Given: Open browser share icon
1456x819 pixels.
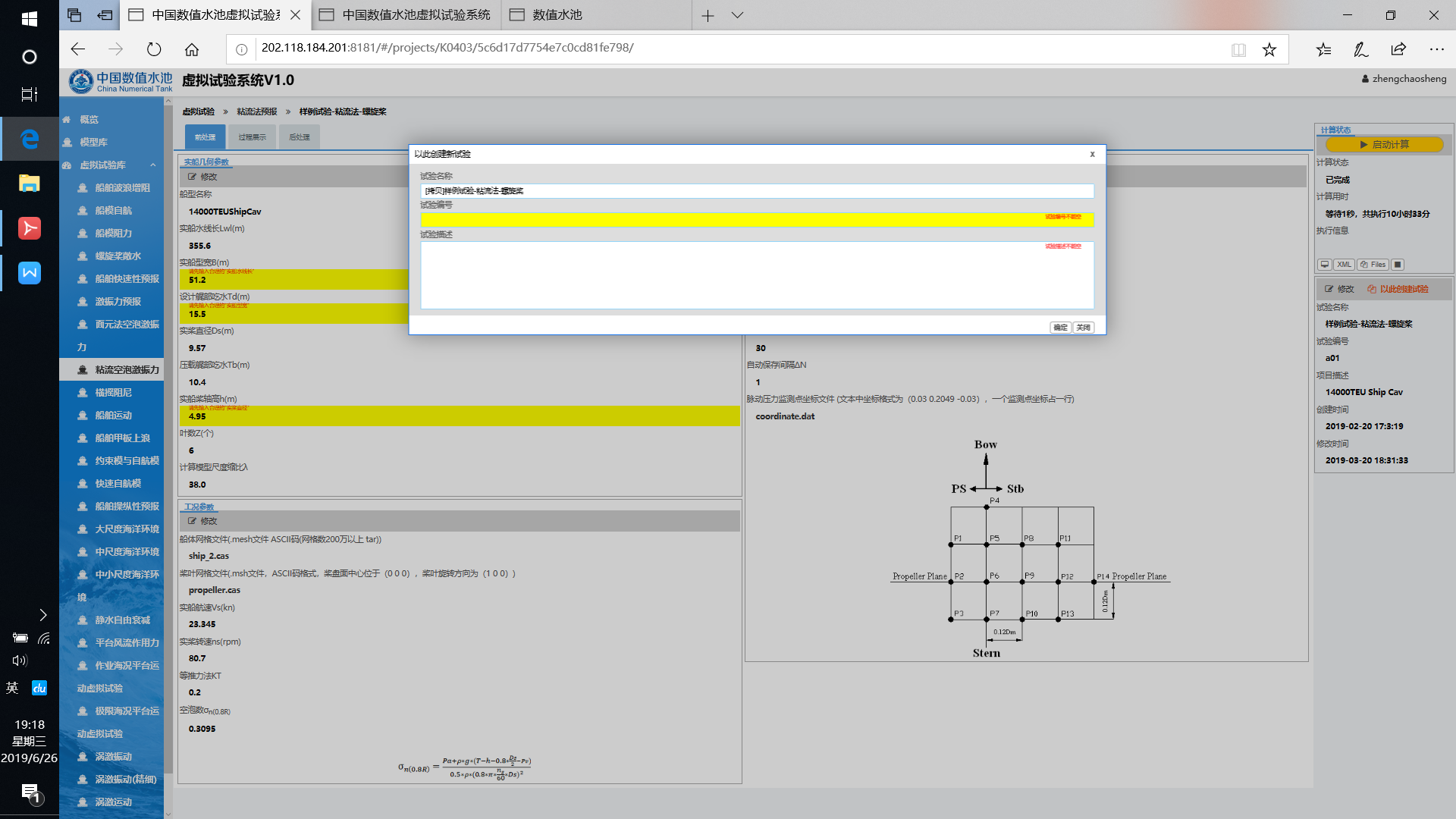Looking at the screenshot, I should pos(1398,49).
